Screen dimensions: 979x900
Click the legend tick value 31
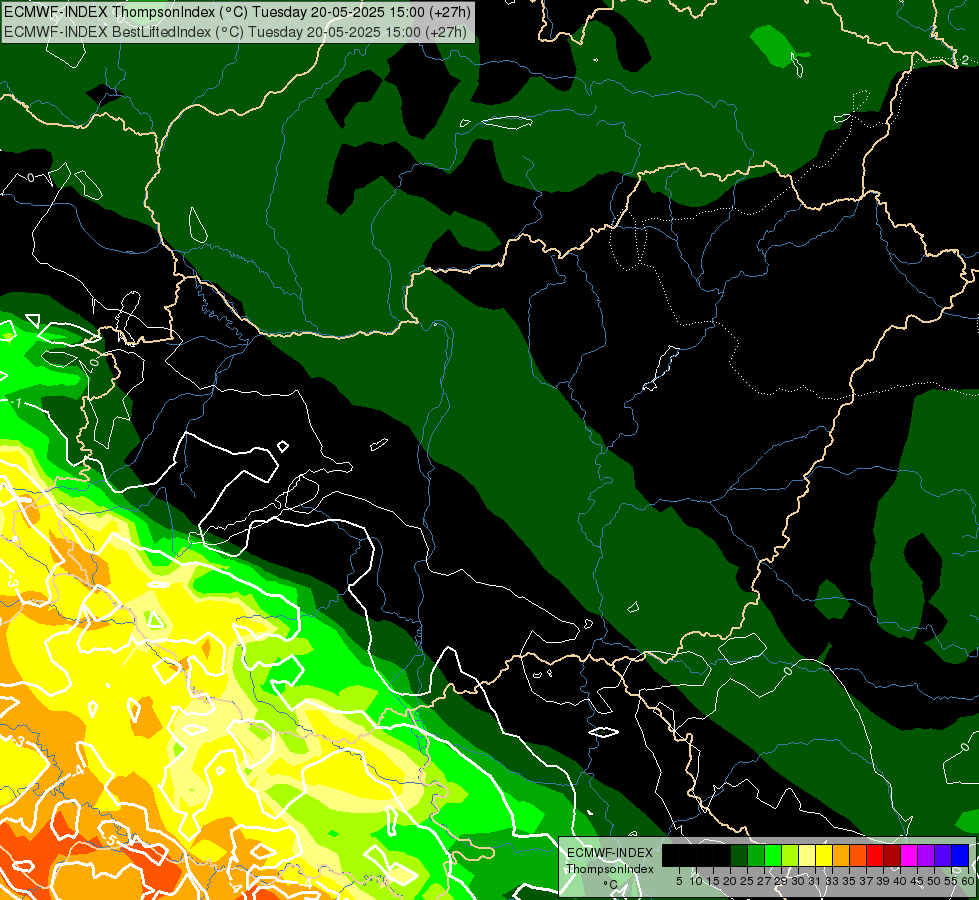click(x=815, y=881)
